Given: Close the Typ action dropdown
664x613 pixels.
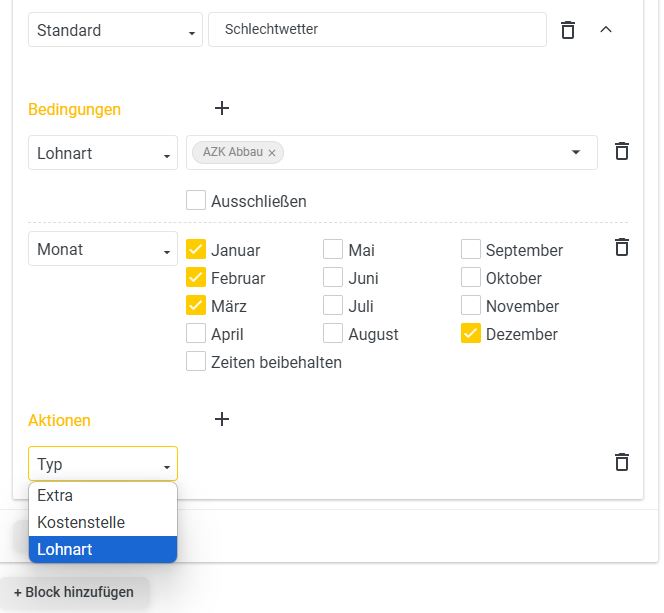Looking at the screenshot, I should click(x=103, y=464).
